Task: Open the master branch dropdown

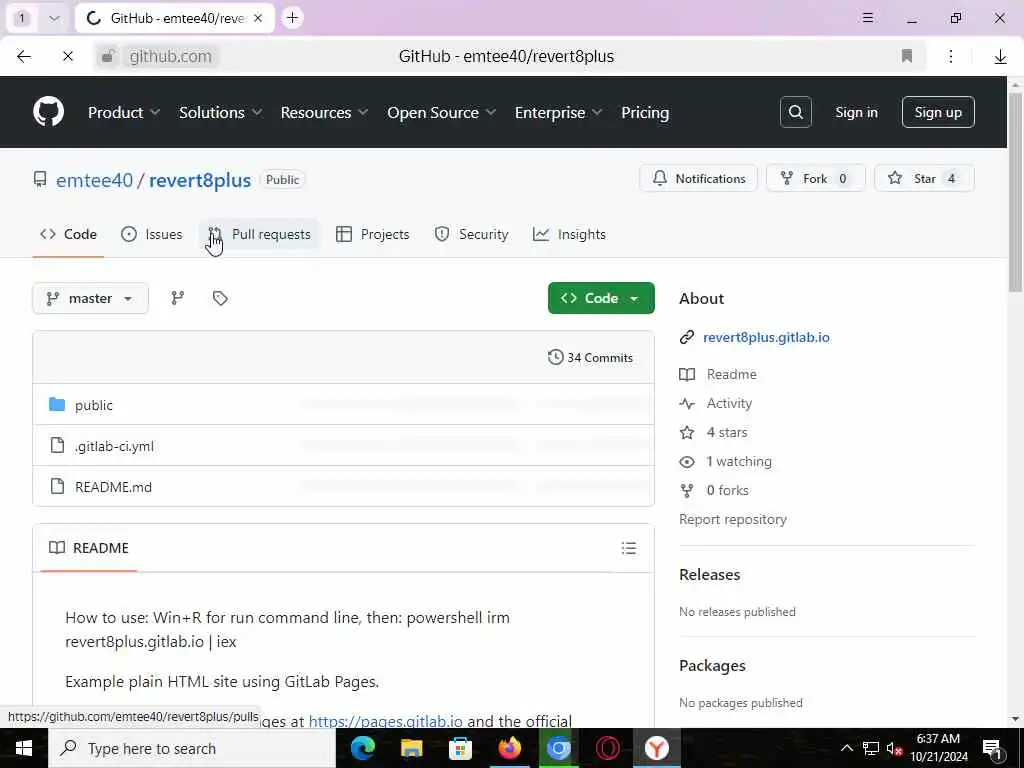Action: coord(90,298)
